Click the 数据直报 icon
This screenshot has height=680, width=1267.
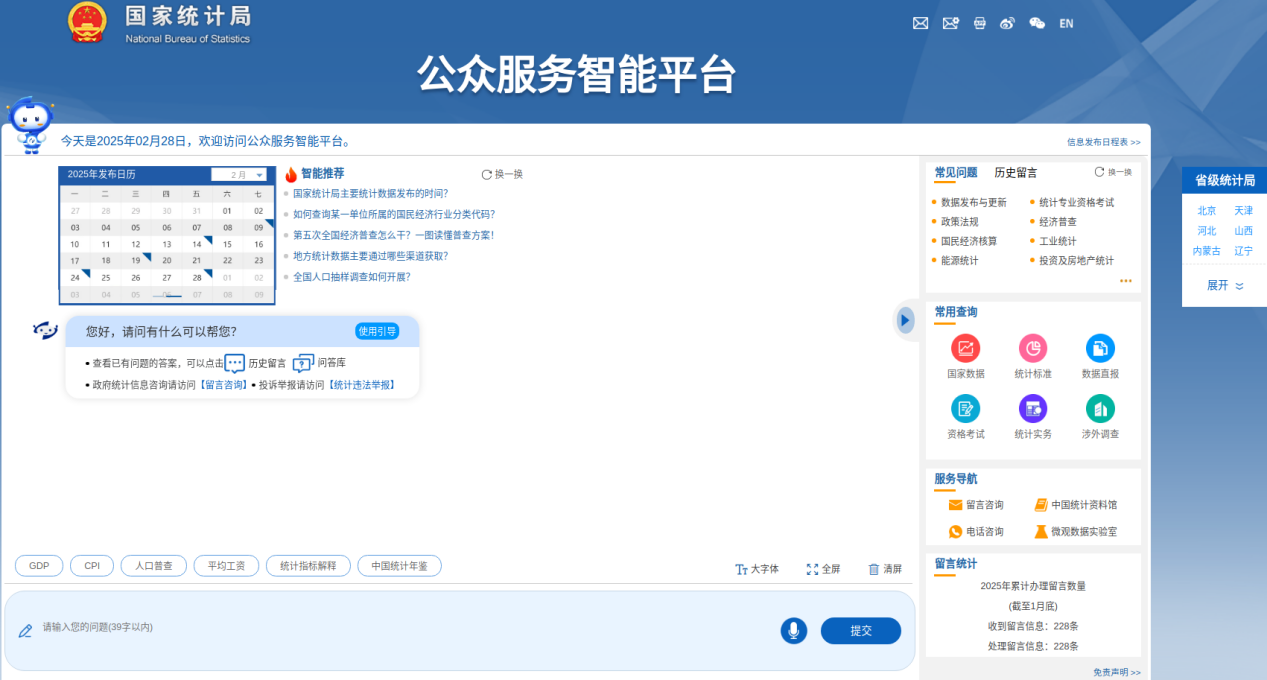[1100, 349]
